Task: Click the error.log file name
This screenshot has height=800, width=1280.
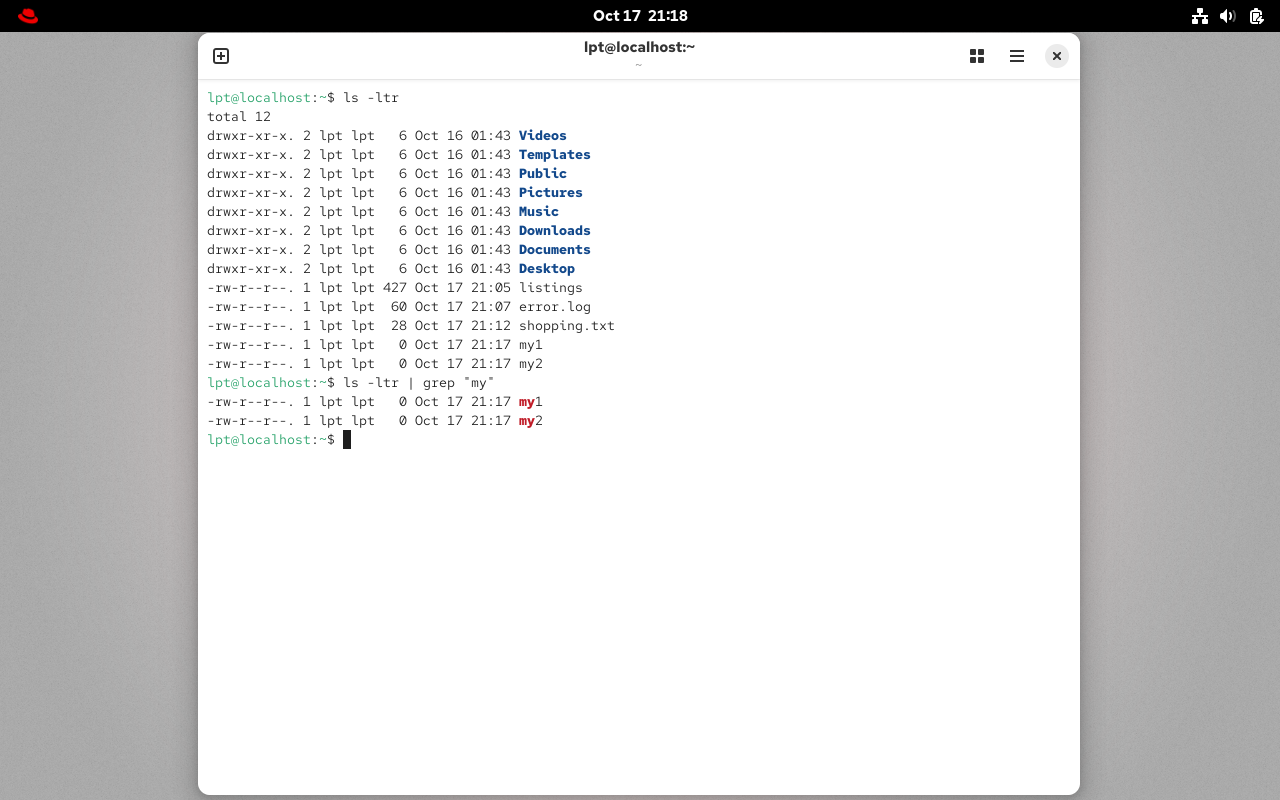Action: point(554,306)
